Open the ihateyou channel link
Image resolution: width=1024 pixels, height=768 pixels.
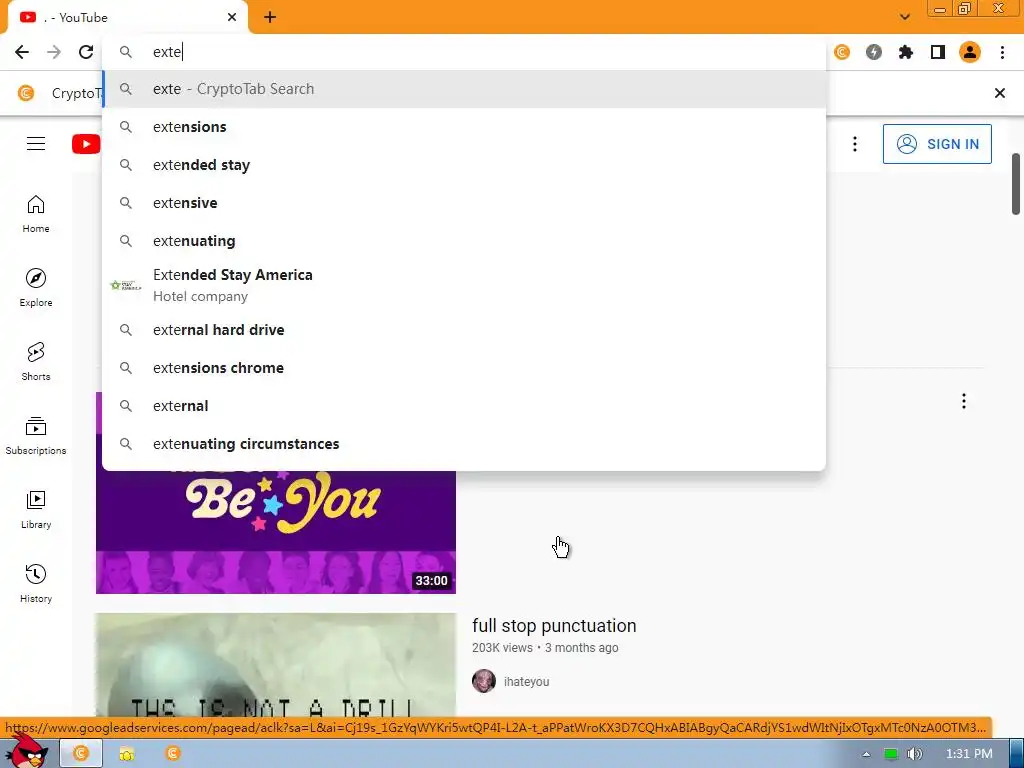(526, 682)
